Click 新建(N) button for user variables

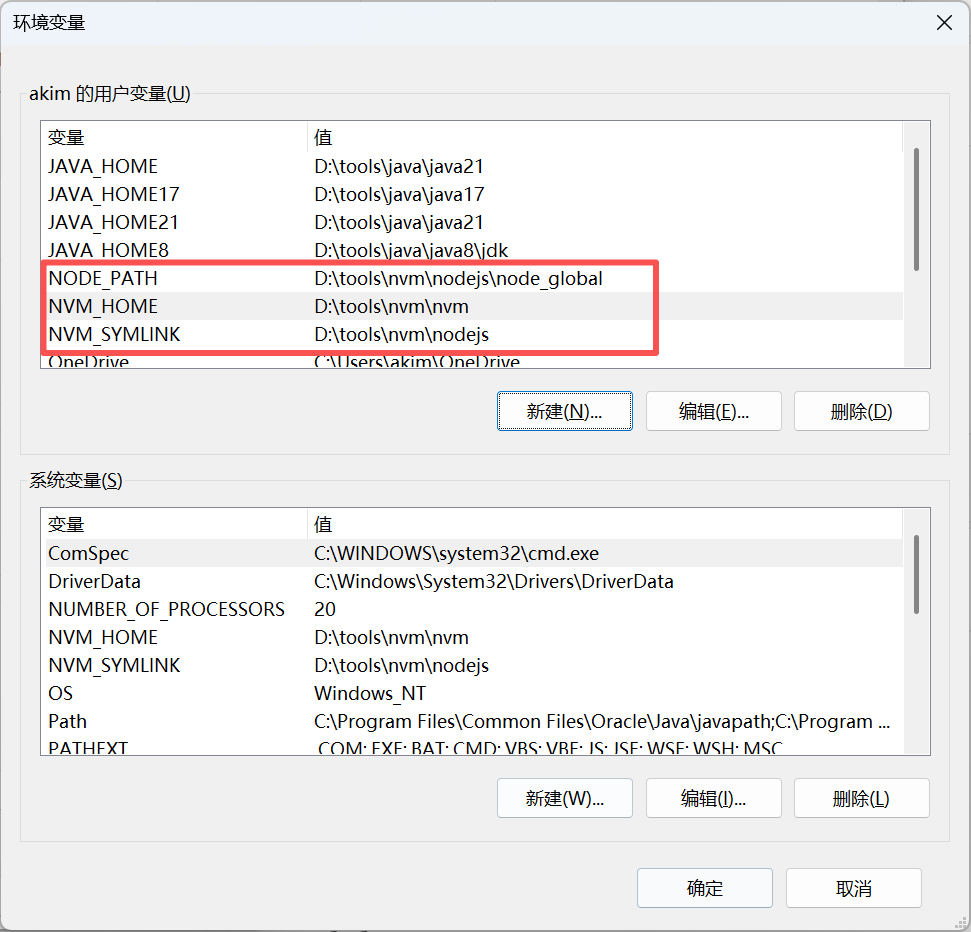pos(564,411)
